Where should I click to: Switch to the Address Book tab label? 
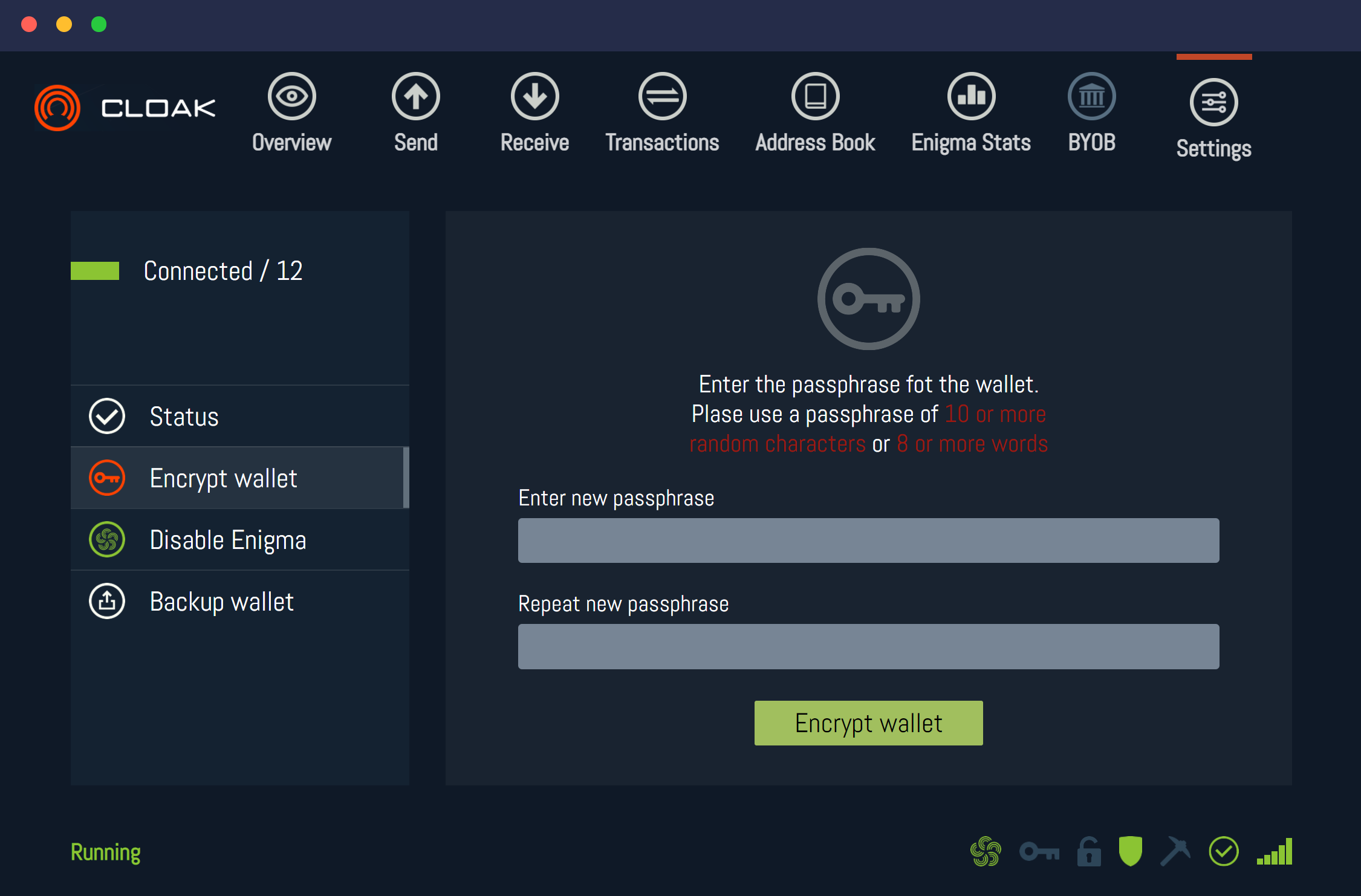[816, 143]
